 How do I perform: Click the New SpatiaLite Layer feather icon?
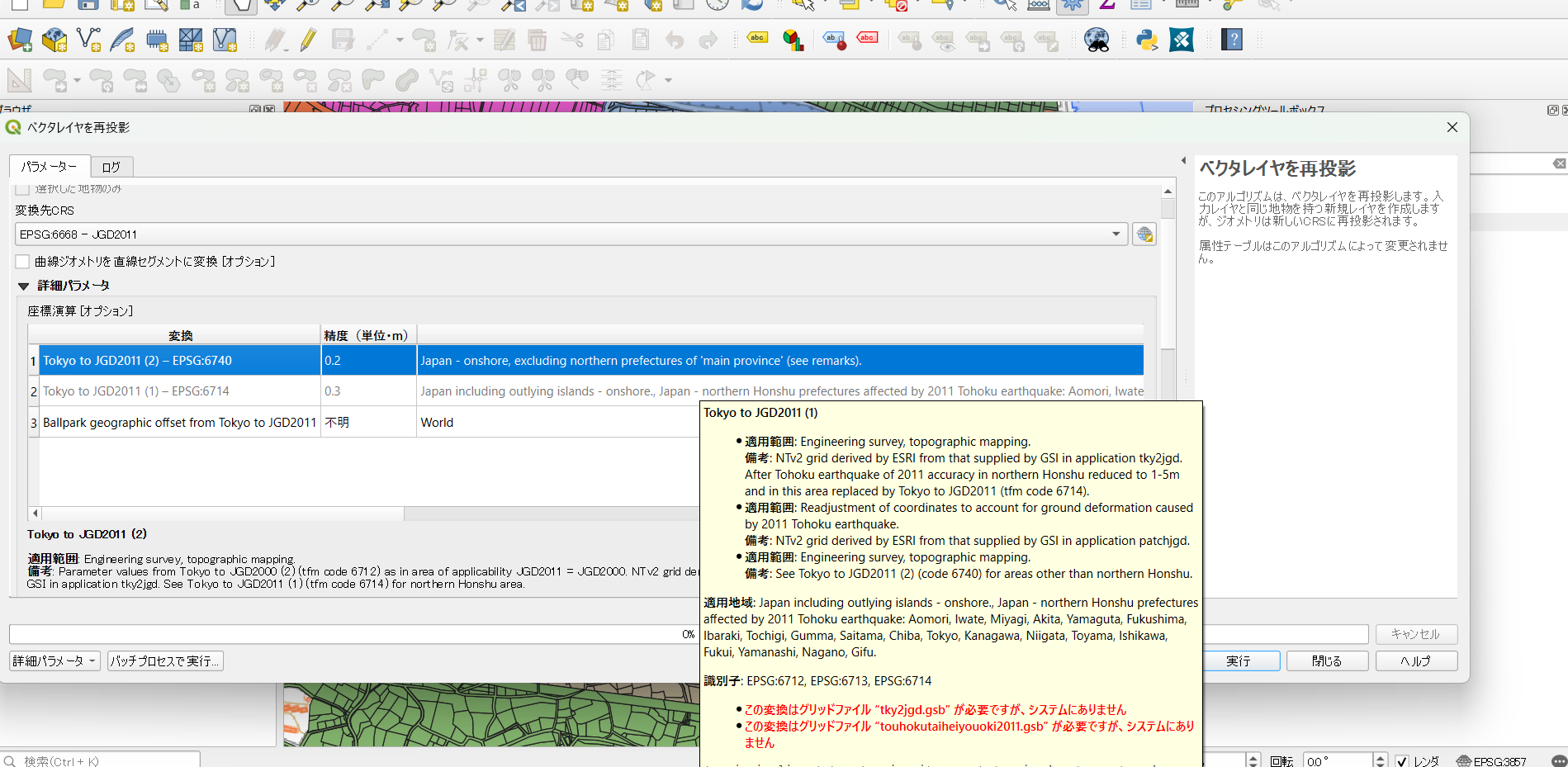click(122, 40)
